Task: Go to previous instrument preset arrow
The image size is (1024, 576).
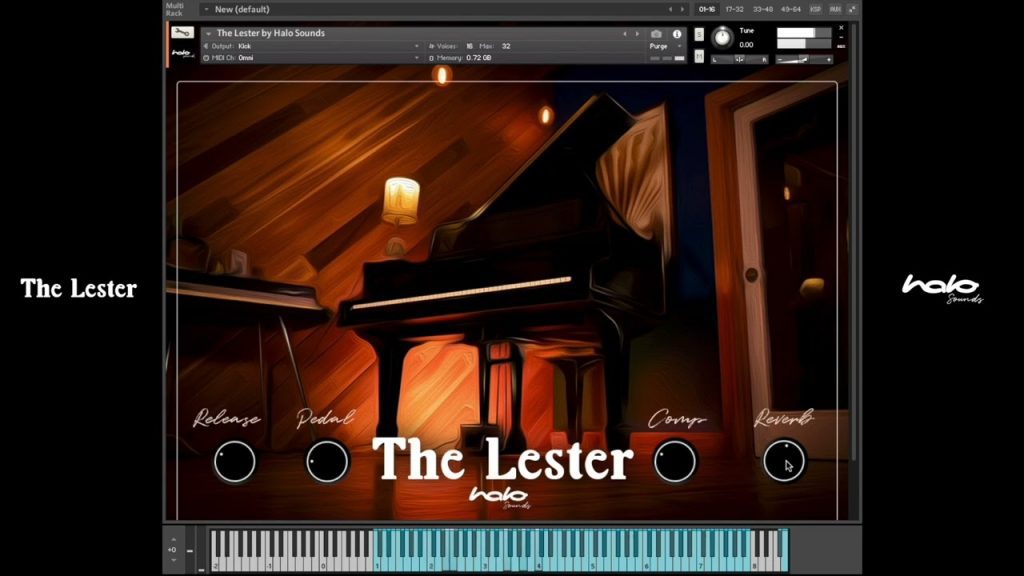Action: pyautogui.click(x=624, y=34)
